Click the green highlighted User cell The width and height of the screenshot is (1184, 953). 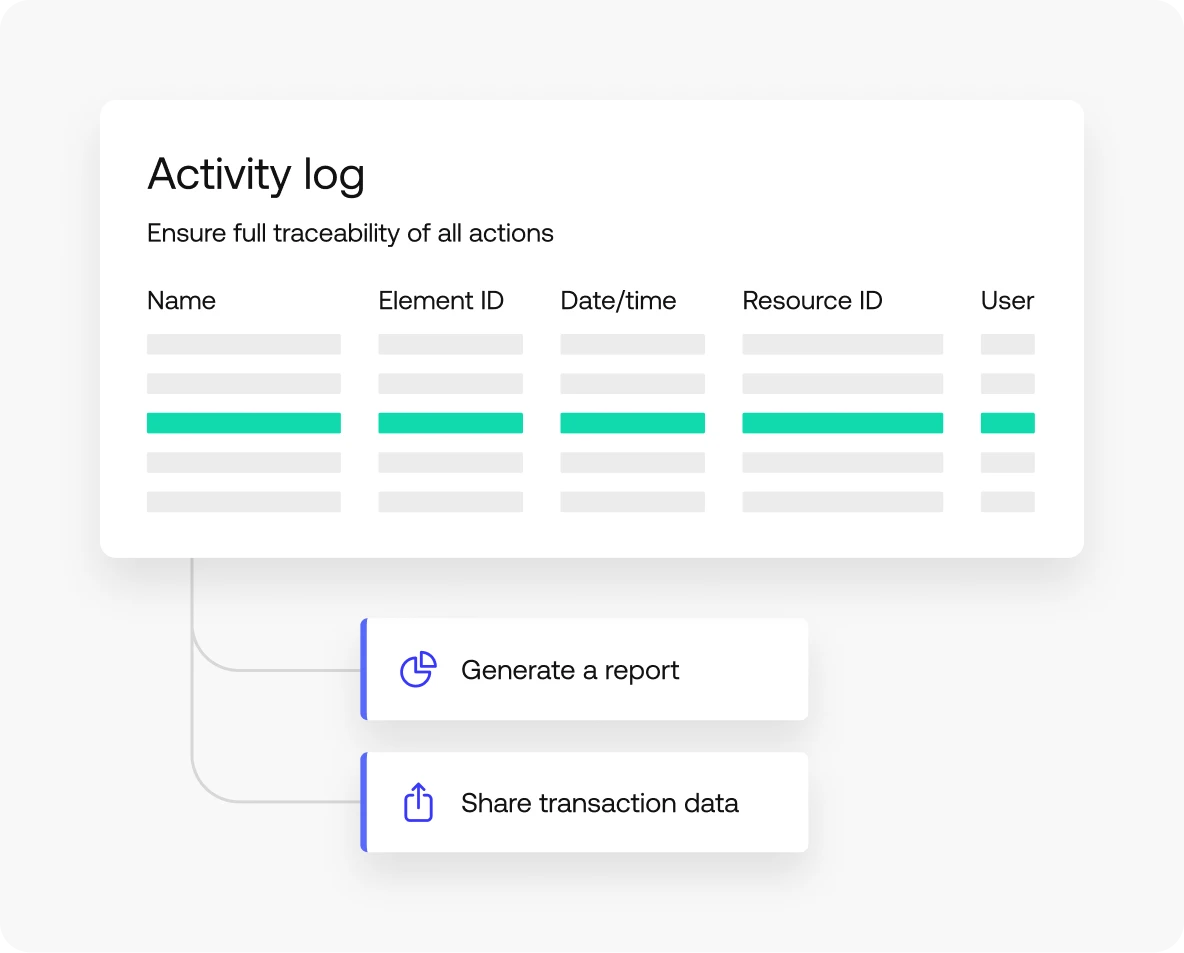(1007, 423)
